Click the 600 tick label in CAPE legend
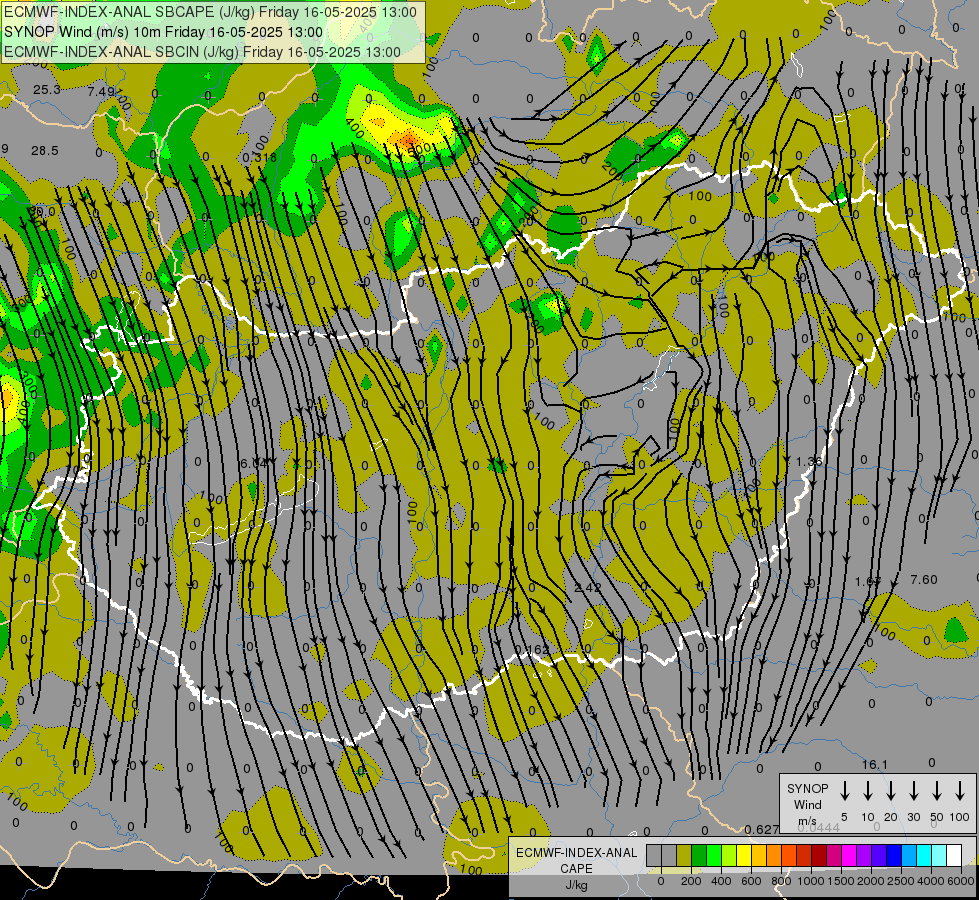This screenshot has width=979, height=900. (x=751, y=881)
